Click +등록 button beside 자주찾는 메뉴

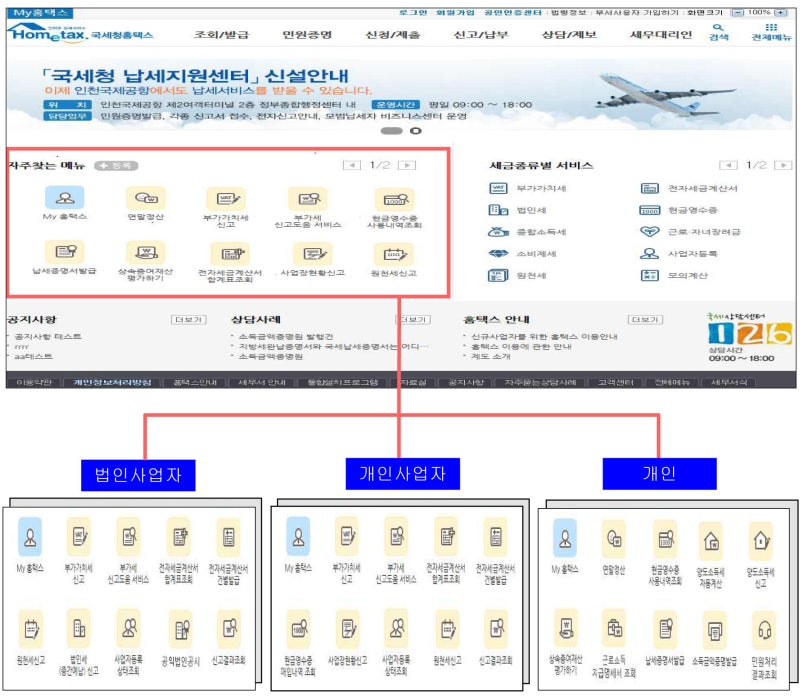tap(116, 165)
